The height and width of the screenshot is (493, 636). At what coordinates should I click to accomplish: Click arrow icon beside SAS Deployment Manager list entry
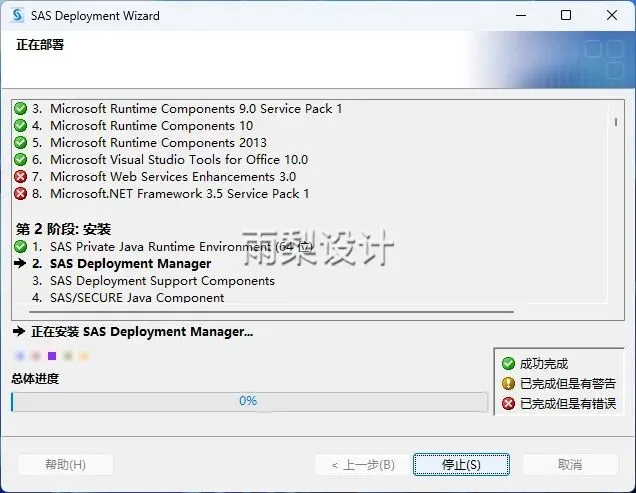tap(20, 264)
